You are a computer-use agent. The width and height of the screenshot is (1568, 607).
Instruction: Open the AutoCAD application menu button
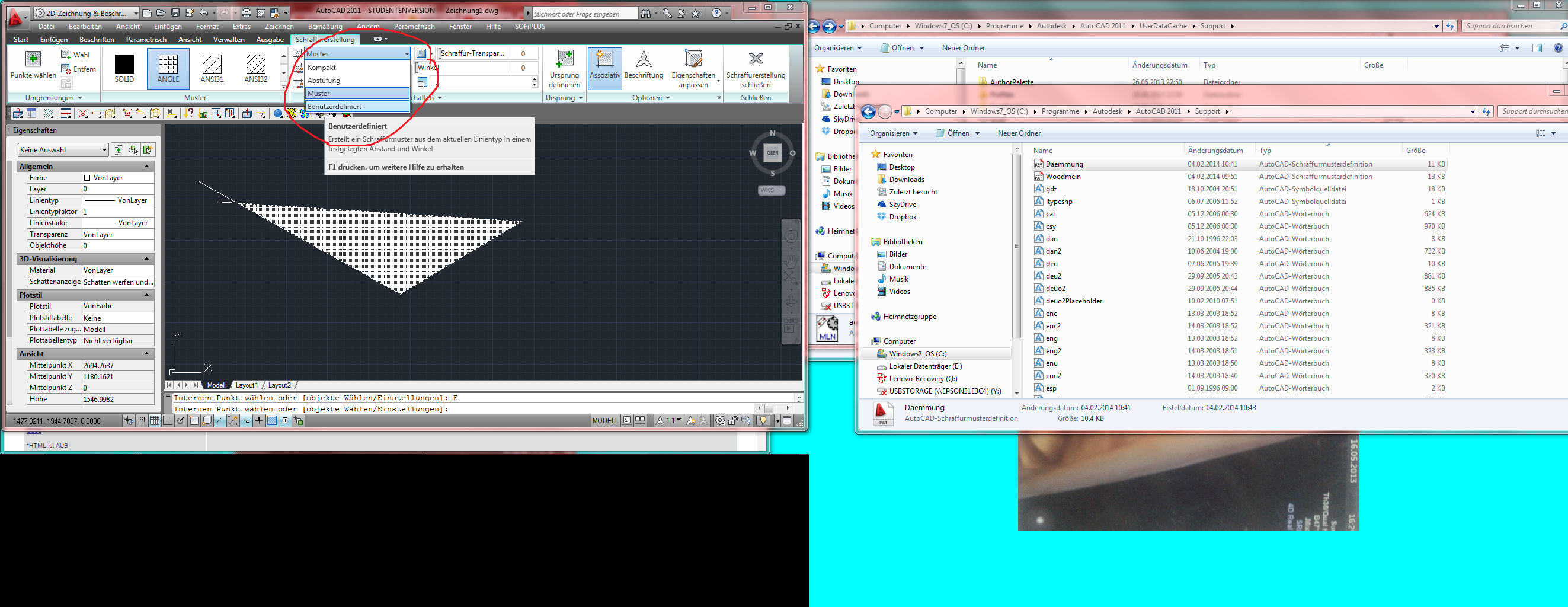[x=17, y=17]
